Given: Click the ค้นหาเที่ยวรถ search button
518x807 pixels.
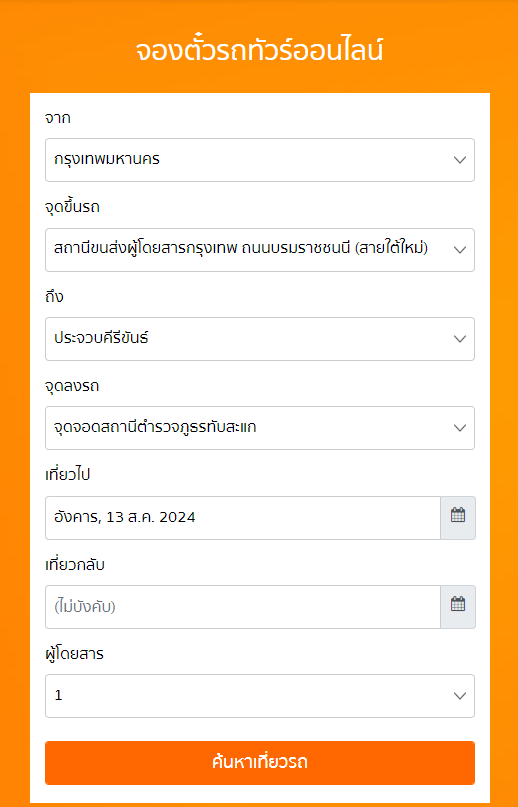Looking at the screenshot, I should (260, 763).
